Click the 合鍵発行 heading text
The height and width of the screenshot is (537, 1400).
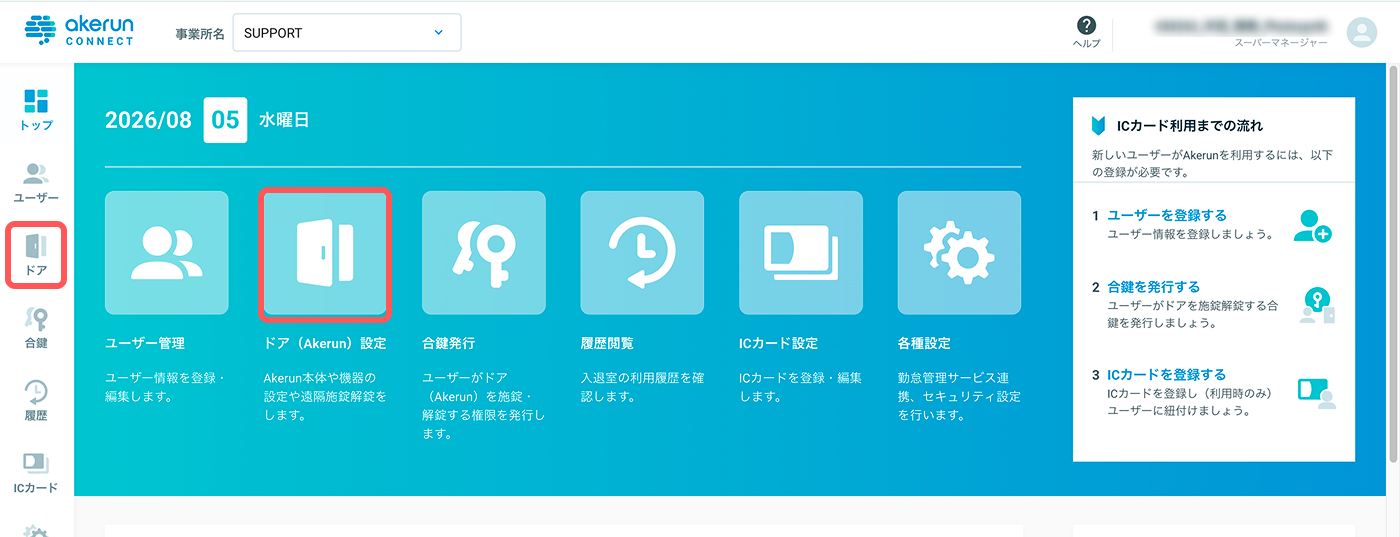[448, 343]
